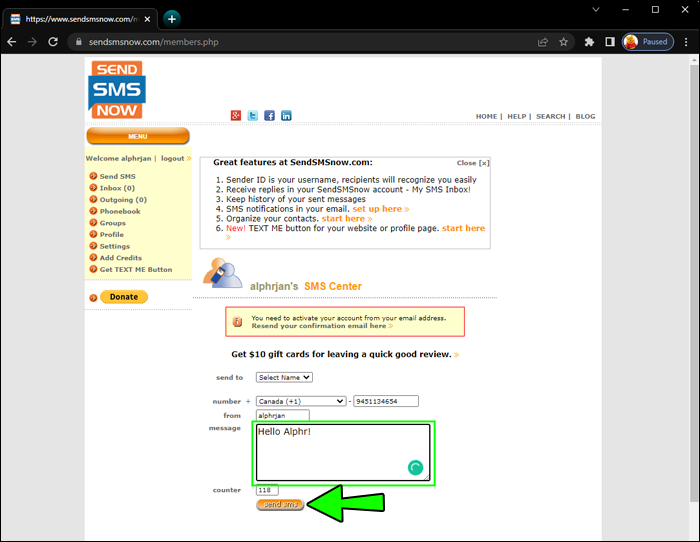Click the from field with alphrjan

tap(283, 415)
